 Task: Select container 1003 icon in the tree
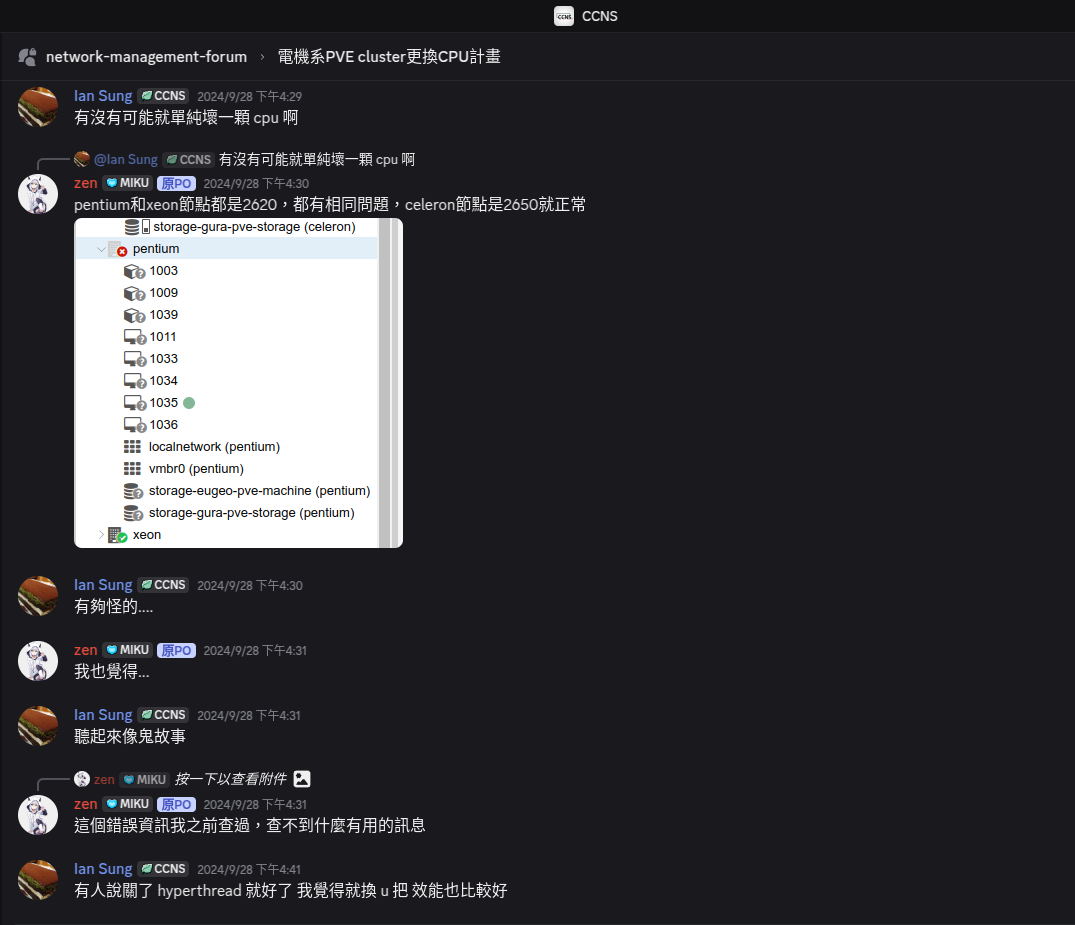coord(134,272)
